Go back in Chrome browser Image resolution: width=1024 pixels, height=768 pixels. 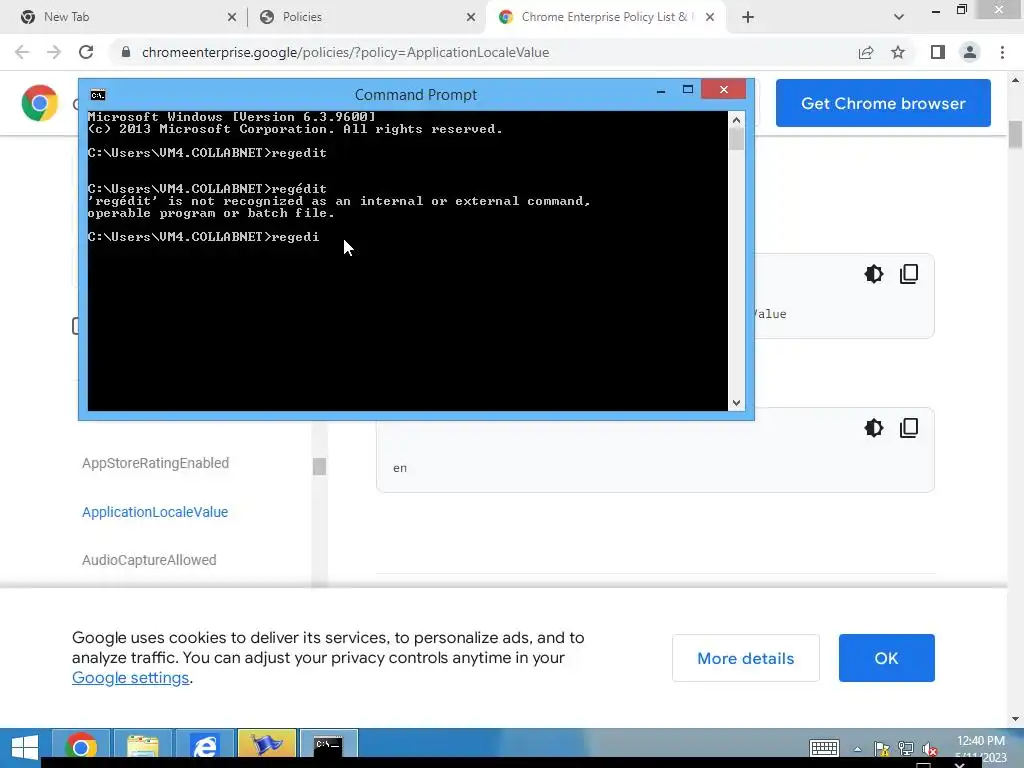pos(22,52)
